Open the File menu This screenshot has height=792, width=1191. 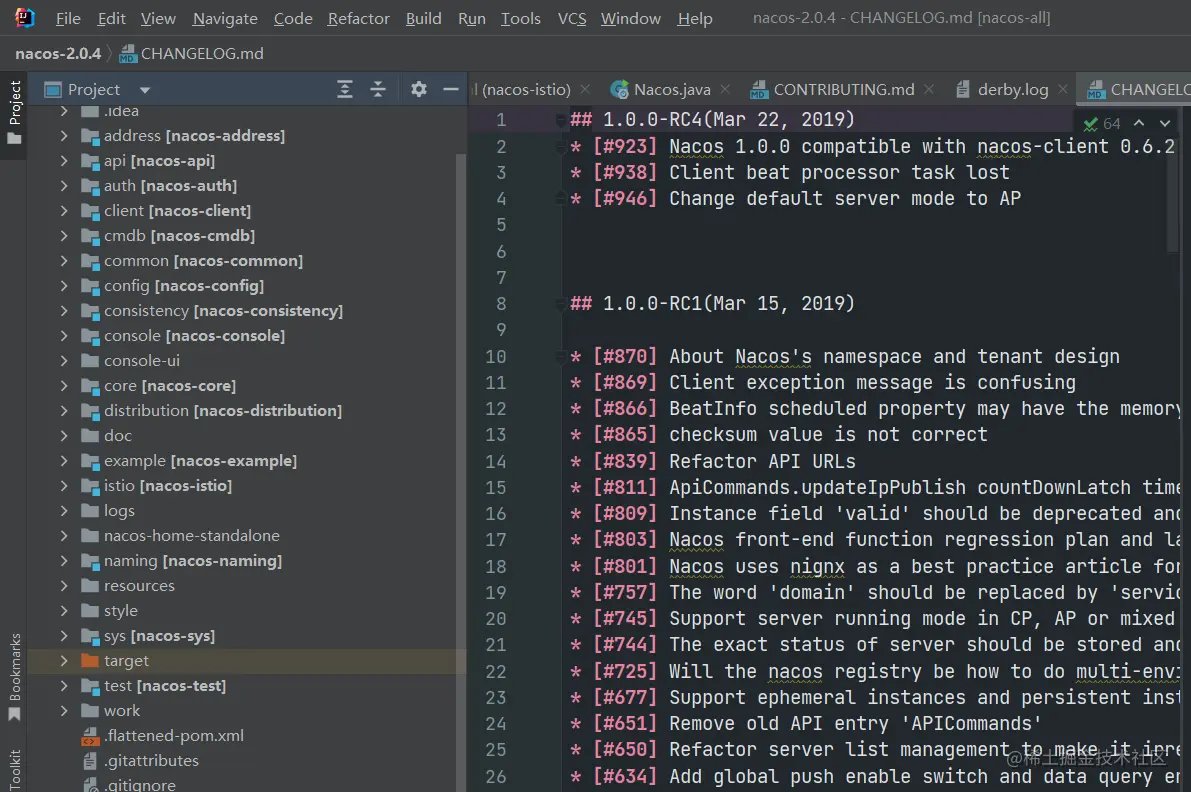tap(68, 18)
